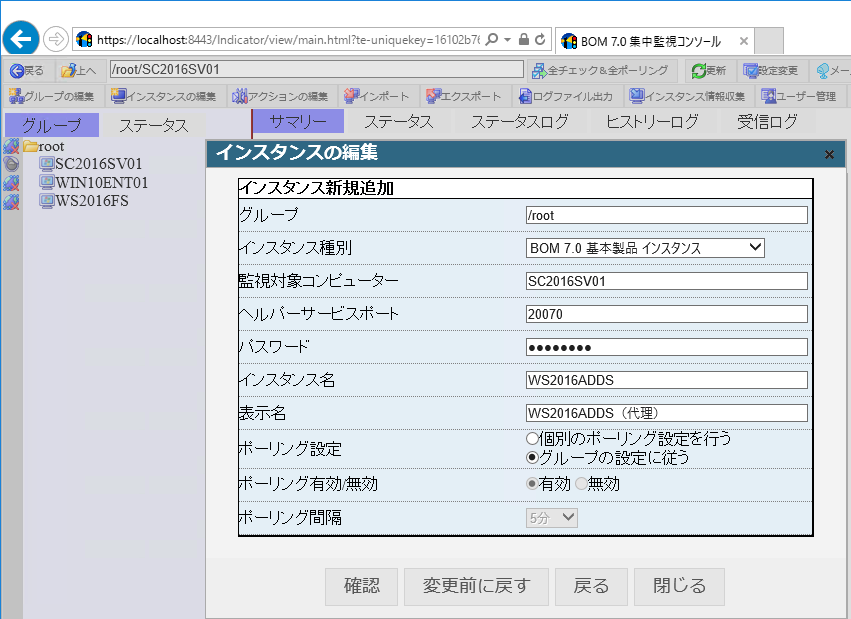This screenshot has height=619, width=851.
Task: Open グループの編集
Action: (x=52, y=97)
